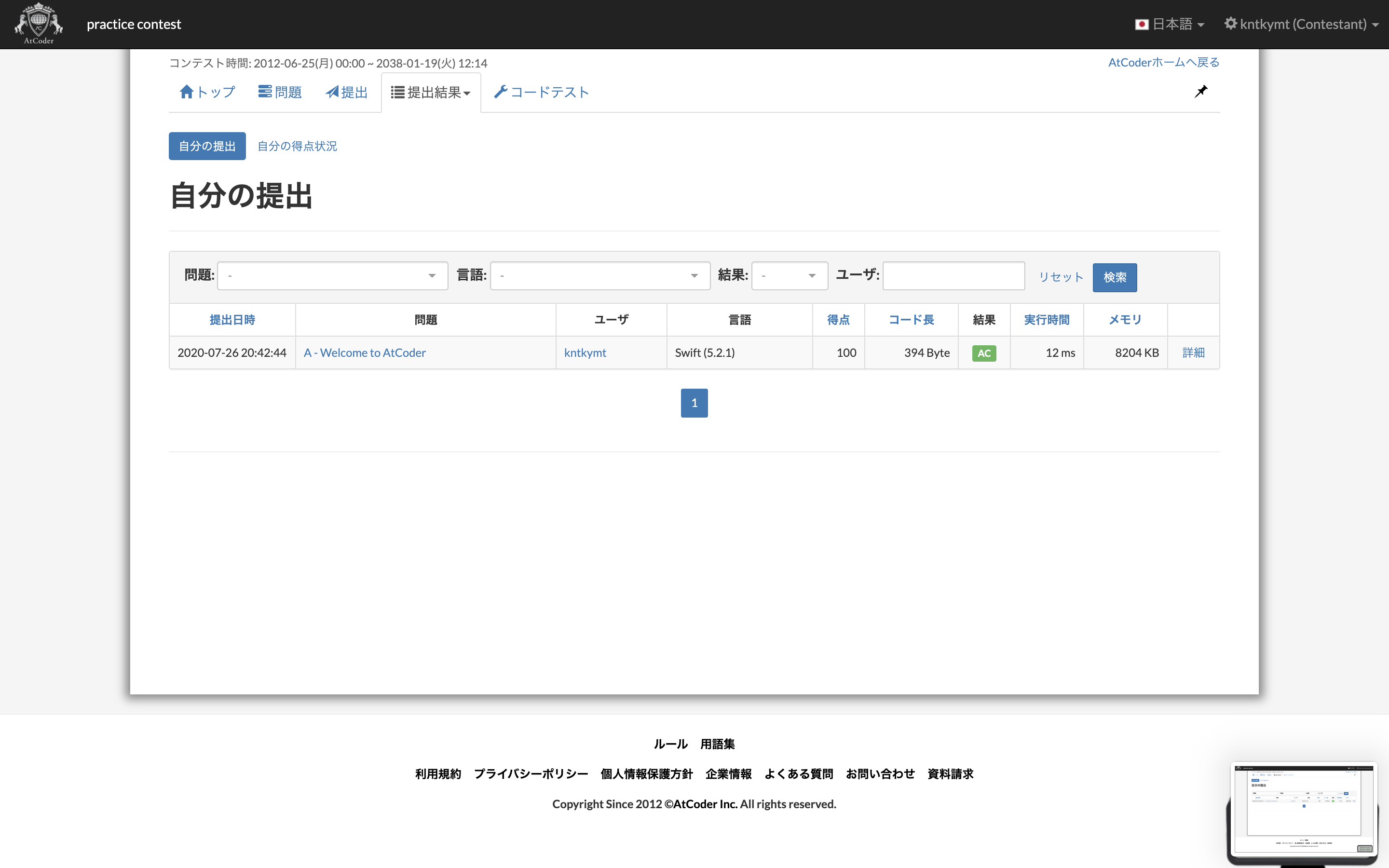
Task: Select the 自分の提出 pill
Action: [207, 147]
